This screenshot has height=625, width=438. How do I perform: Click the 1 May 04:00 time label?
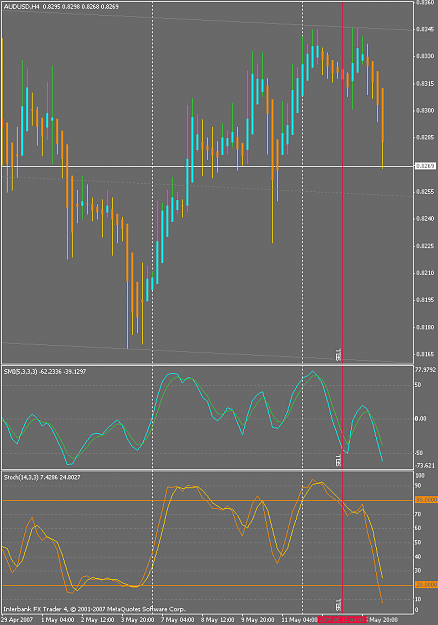pos(57,620)
